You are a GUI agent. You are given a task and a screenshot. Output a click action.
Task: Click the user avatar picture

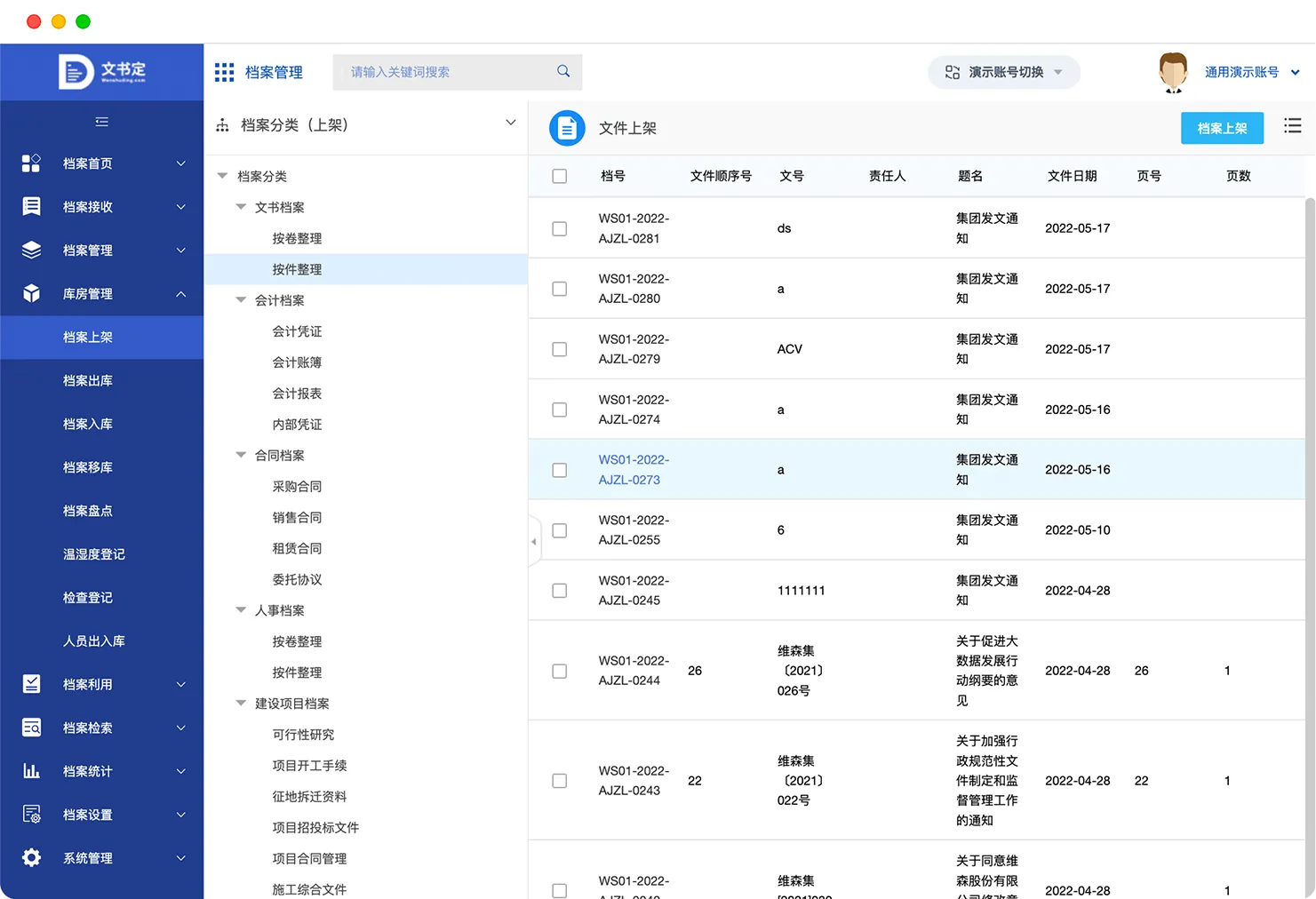tap(1174, 72)
